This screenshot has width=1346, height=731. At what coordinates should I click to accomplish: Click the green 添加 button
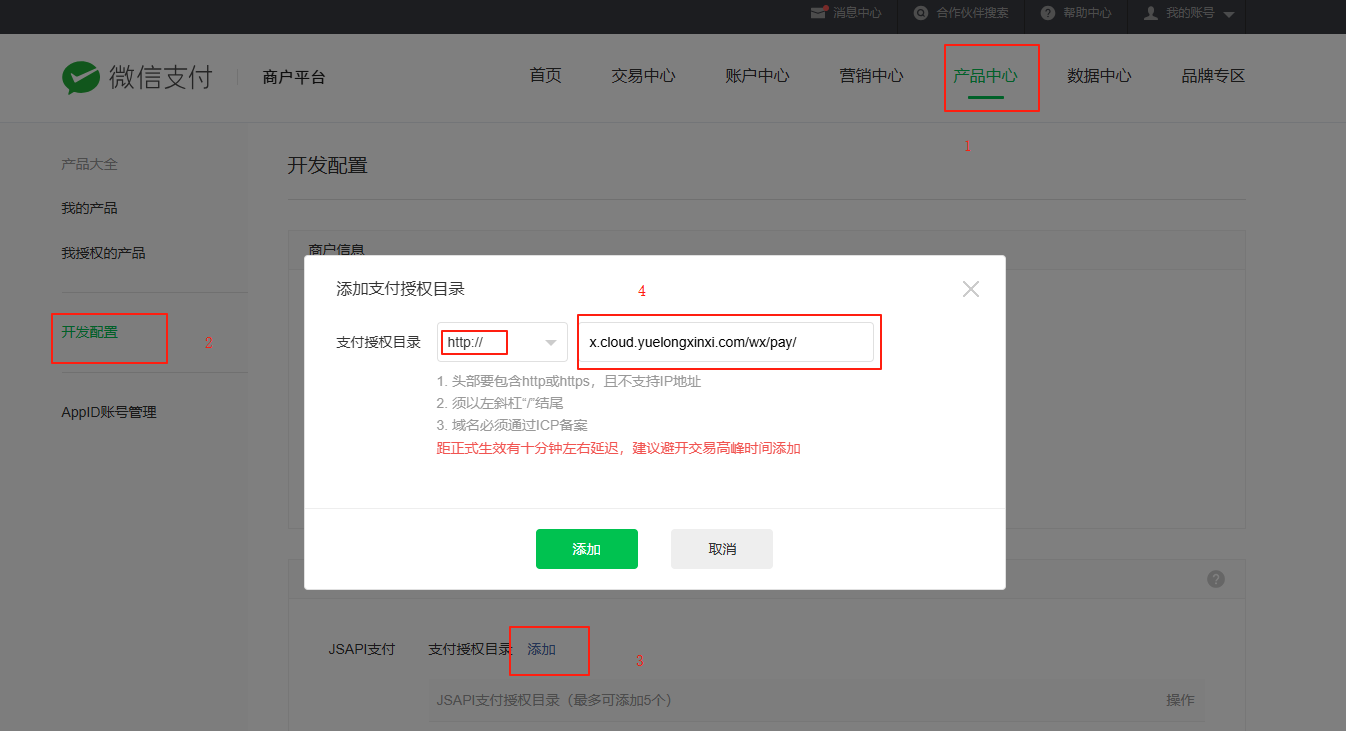(x=587, y=549)
